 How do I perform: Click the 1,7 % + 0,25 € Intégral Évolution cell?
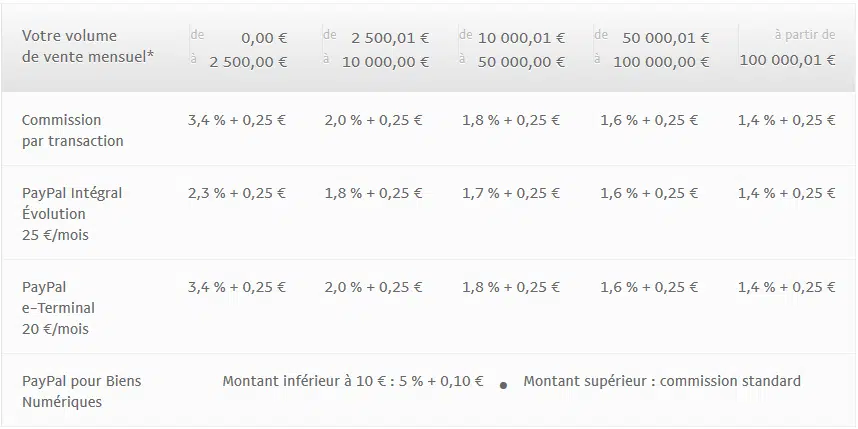pyautogui.click(x=511, y=193)
